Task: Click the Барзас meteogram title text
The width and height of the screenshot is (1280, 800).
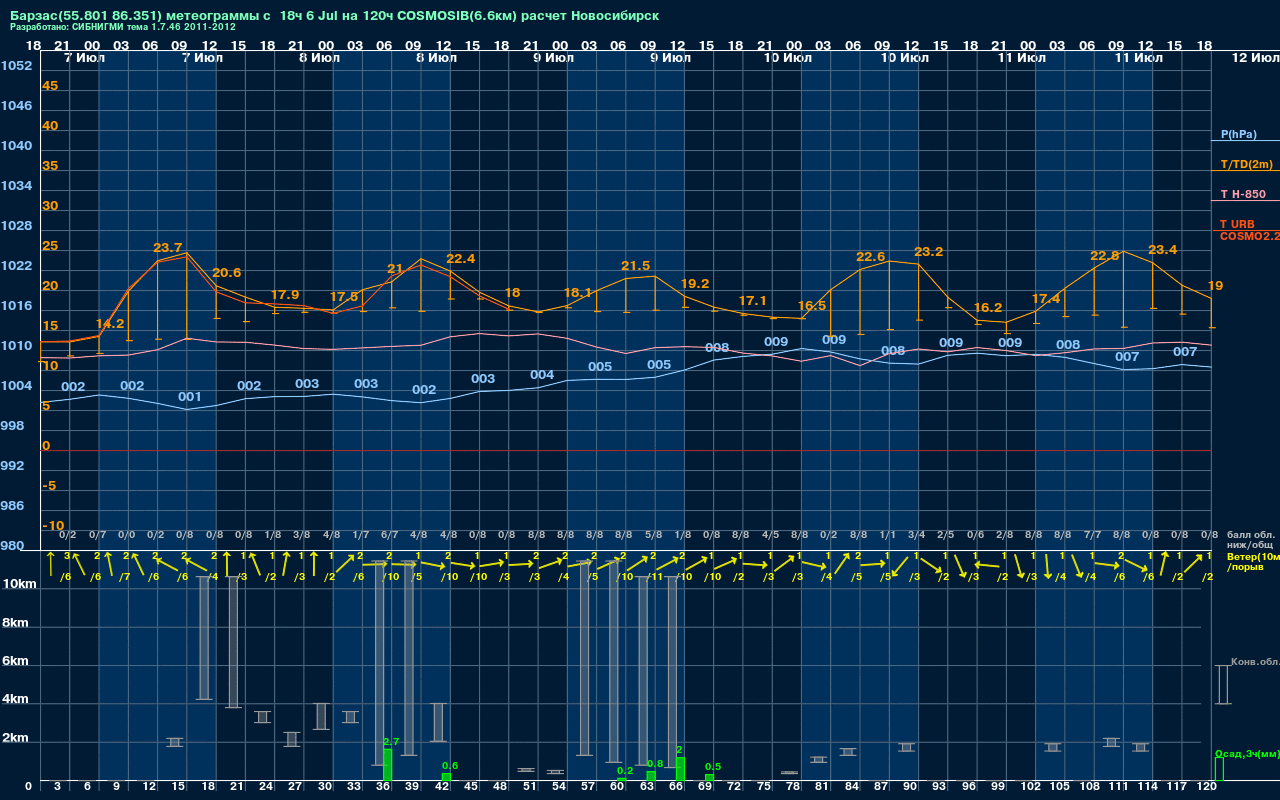Action: click(334, 17)
